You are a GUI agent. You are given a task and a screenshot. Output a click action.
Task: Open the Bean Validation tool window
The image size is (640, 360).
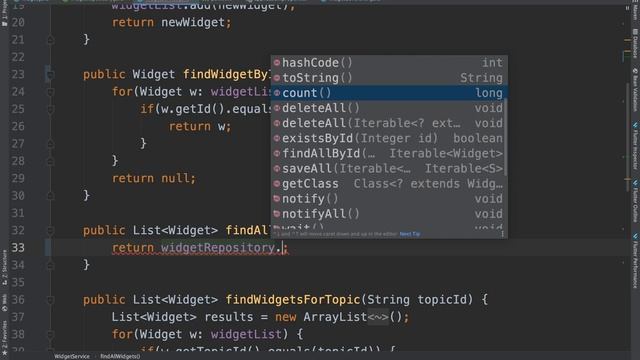coord(635,90)
